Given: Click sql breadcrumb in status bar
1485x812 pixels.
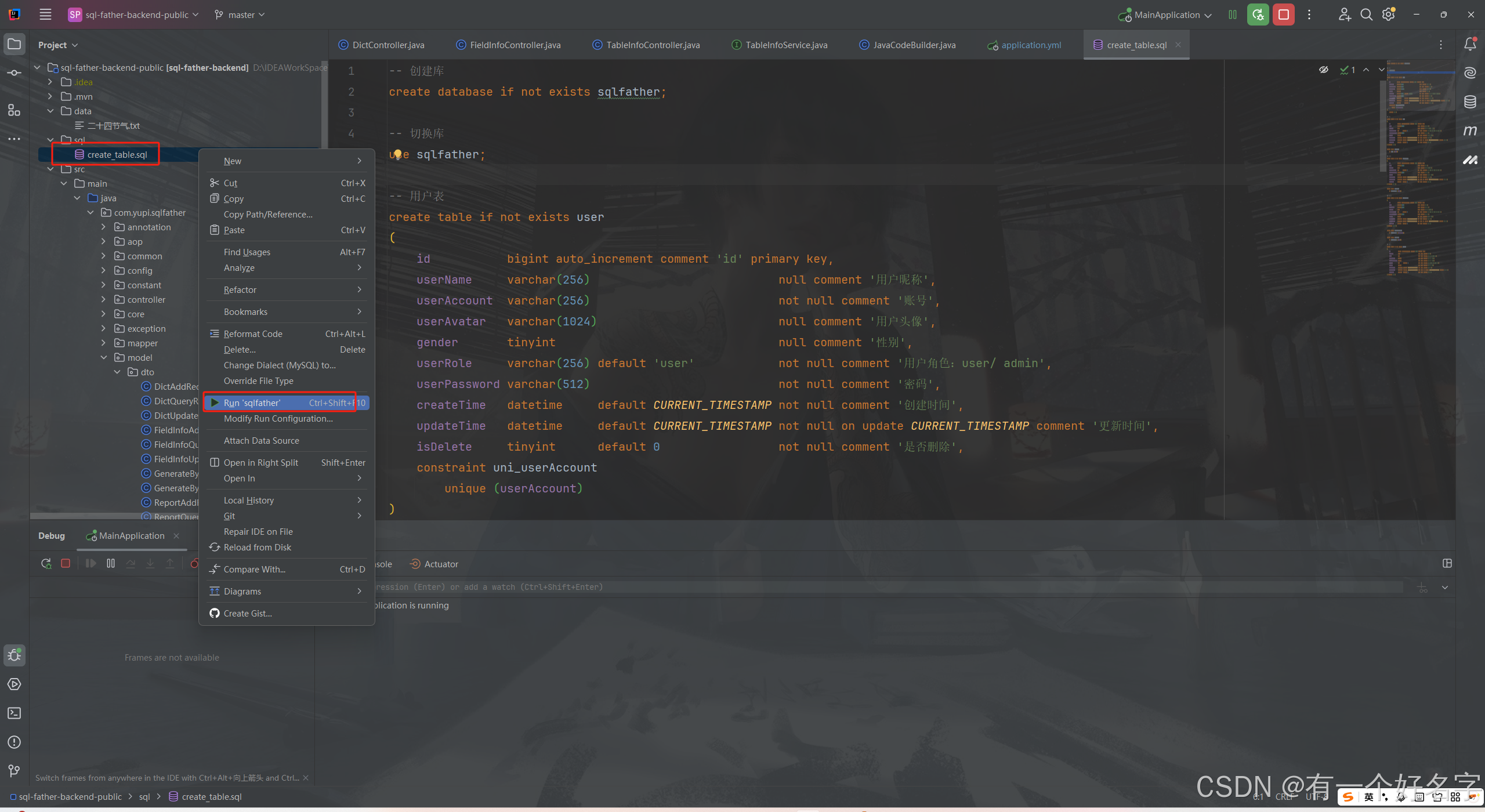Looking at the screenshot, I should tap(144, 796).
